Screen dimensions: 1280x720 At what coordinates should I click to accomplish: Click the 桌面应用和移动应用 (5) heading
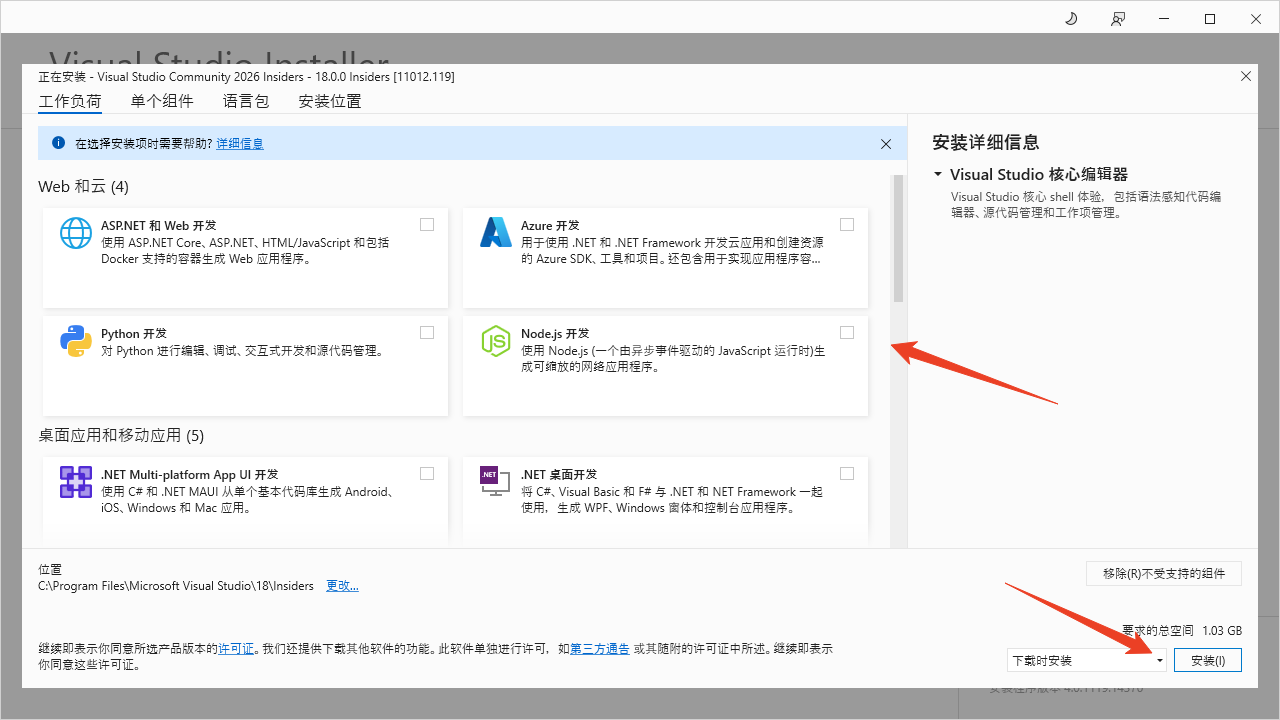121,435
